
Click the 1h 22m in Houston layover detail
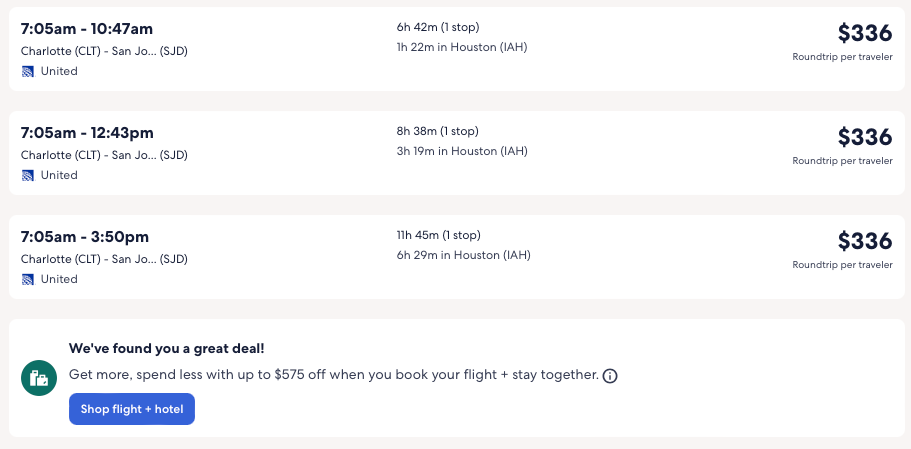click(x=461, y=47)
